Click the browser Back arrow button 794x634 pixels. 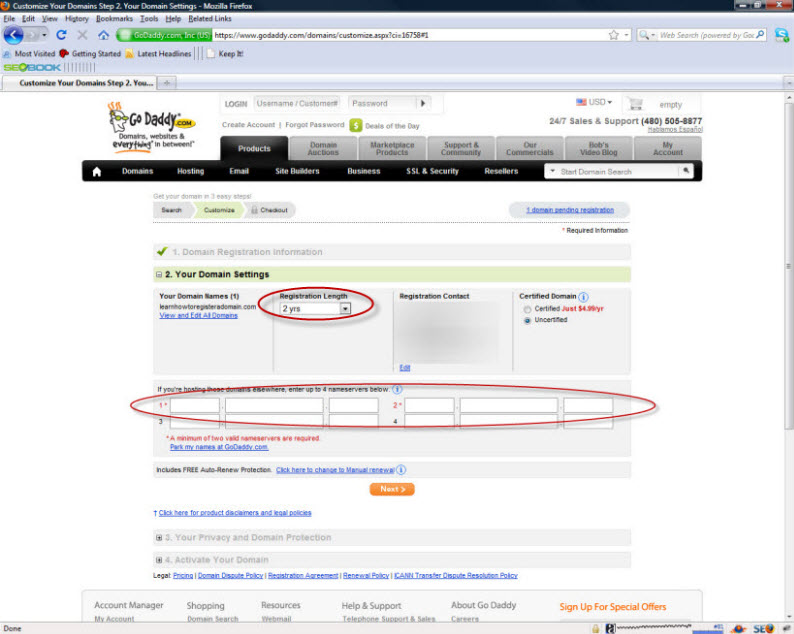(14, 35)
